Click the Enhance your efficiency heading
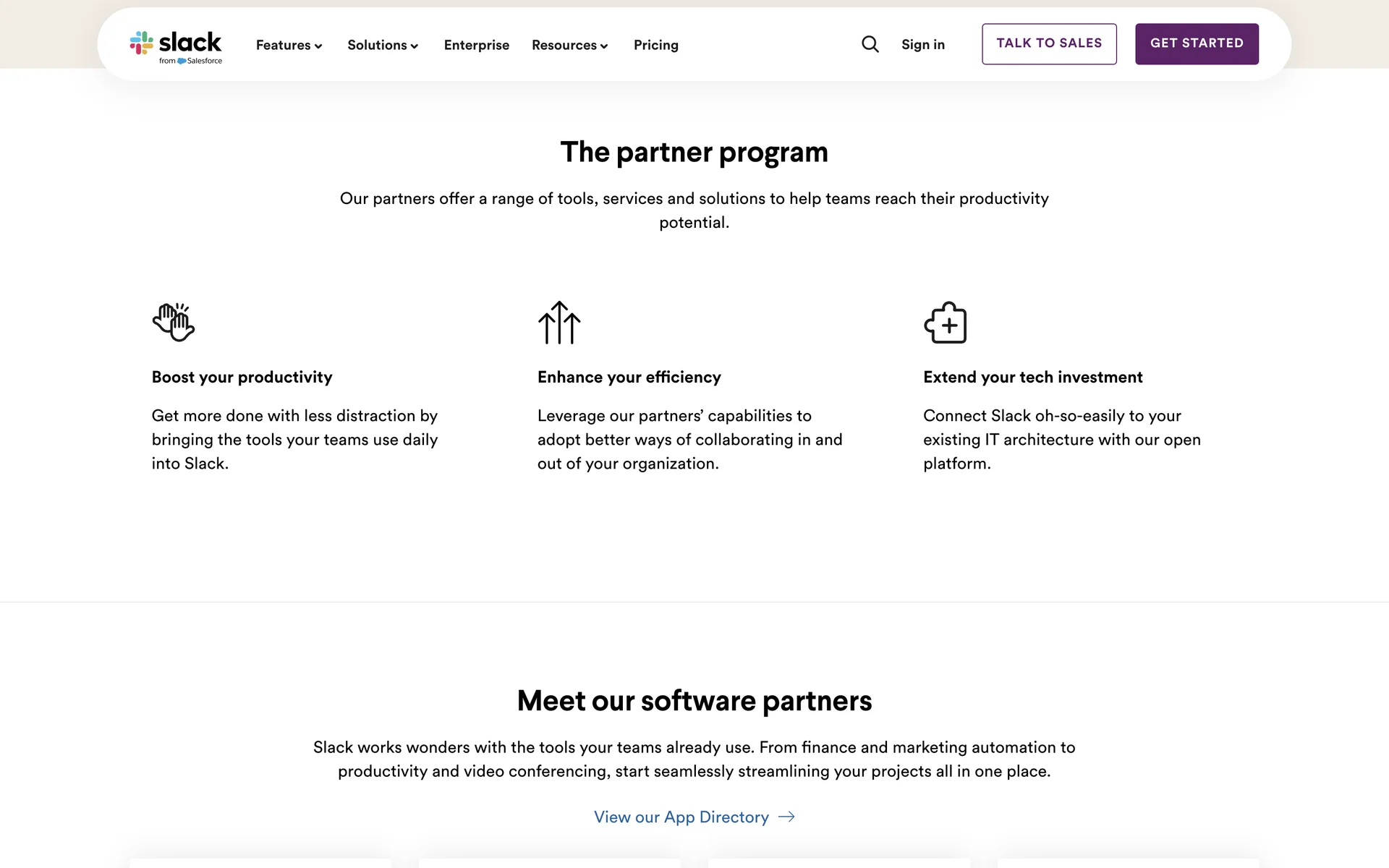This screenshot has width=1389, height=868. click(629, 377)
